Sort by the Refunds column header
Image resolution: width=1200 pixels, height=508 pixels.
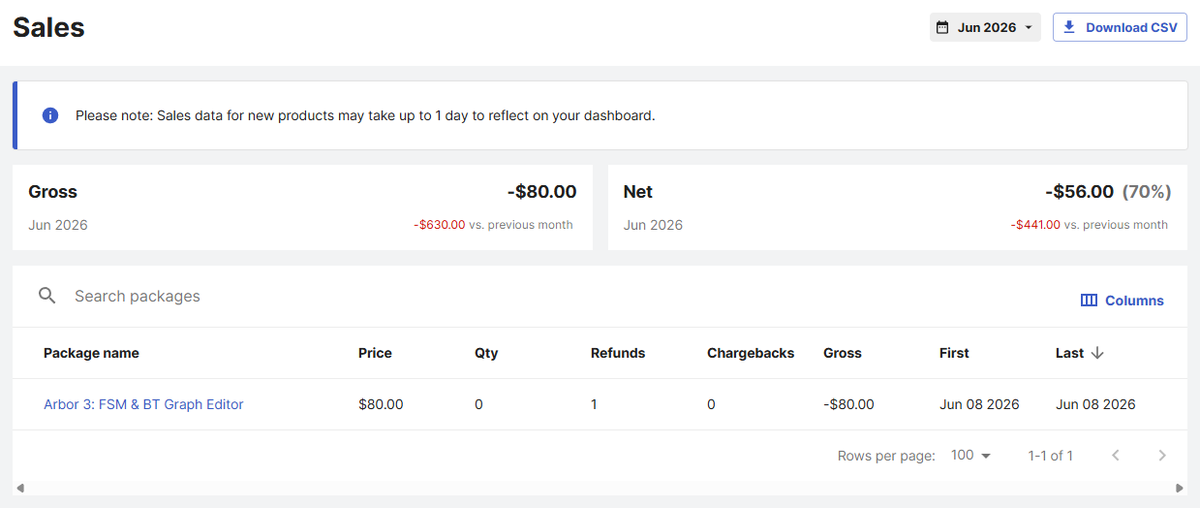618,353
